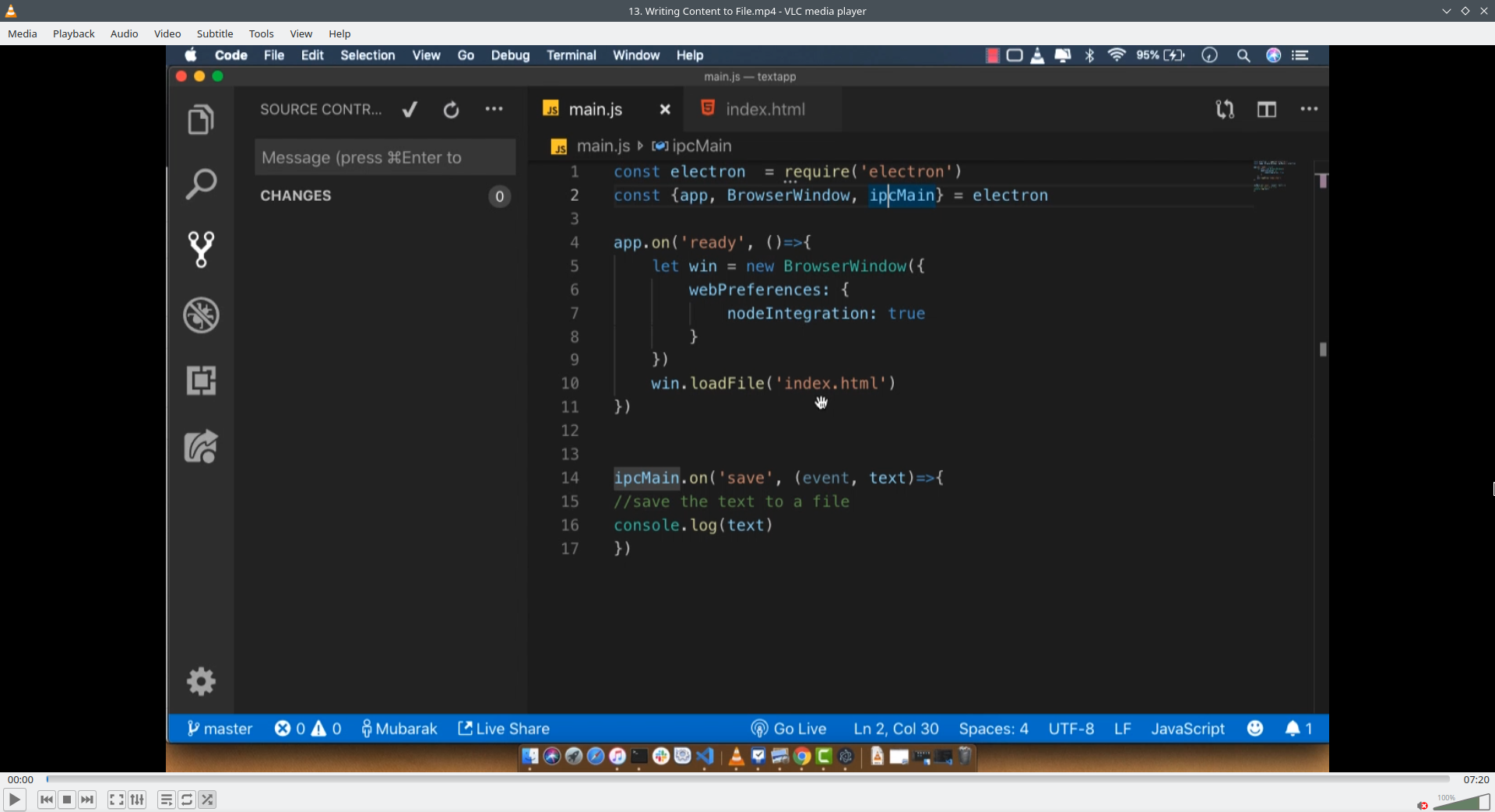Open the Live Share activity bar icon
Viewport: 1495px width, 812px height.
[201, 447]
